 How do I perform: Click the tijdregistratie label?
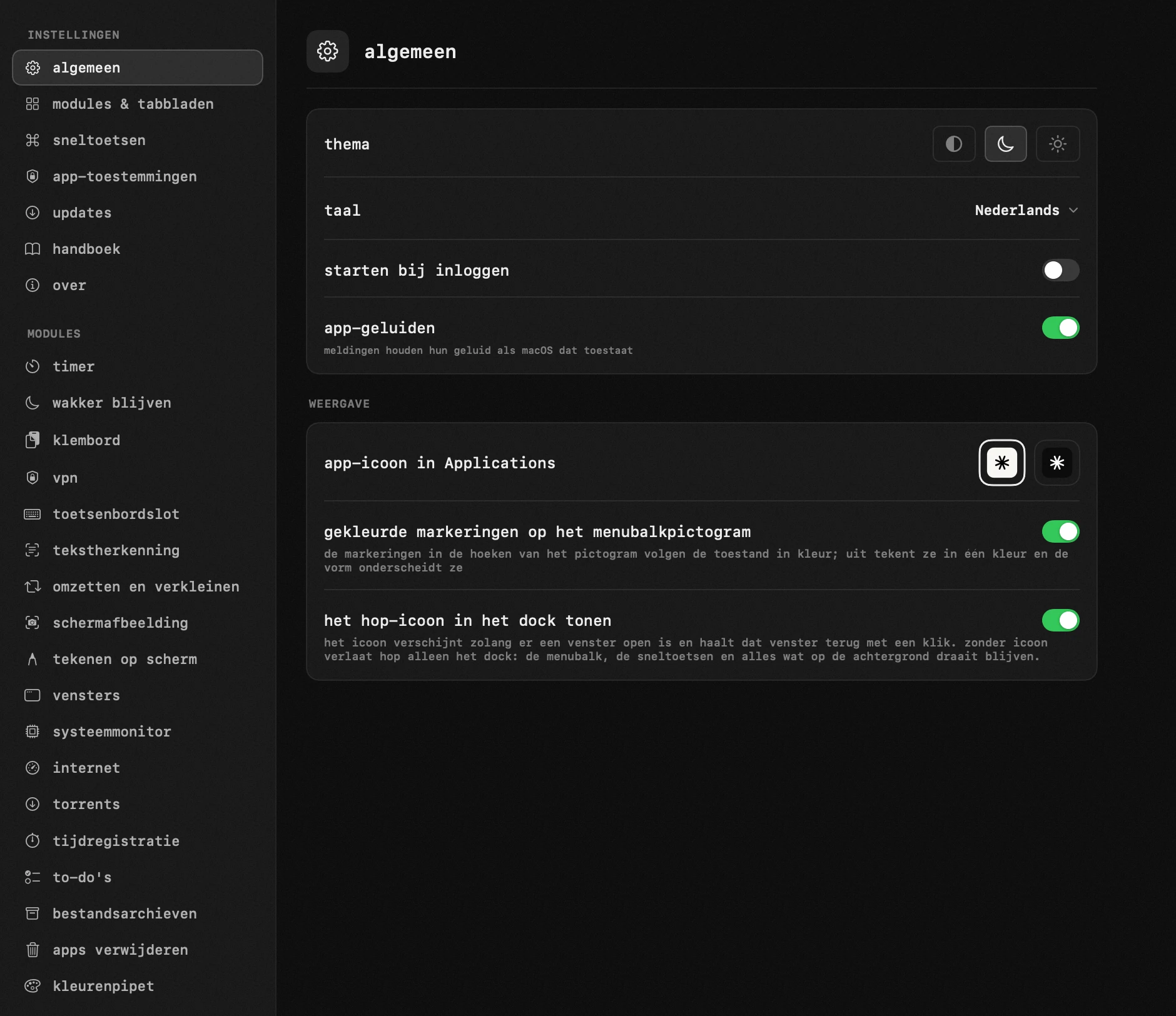tap(116, 842)
